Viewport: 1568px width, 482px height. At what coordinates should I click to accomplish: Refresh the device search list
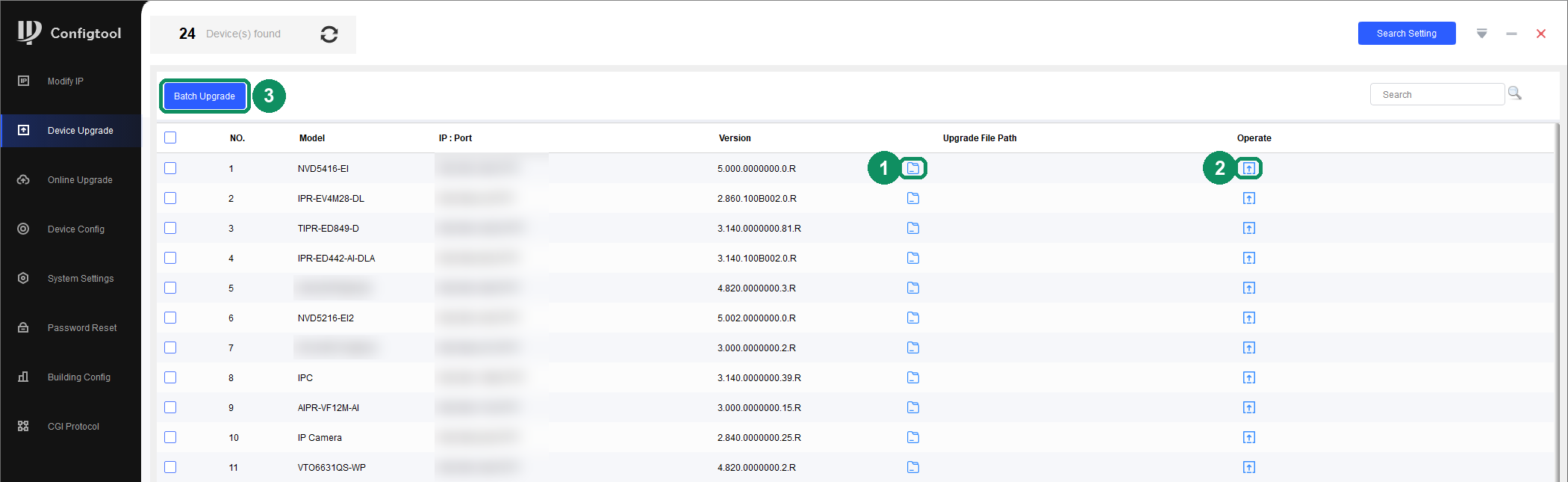(329, 34)
